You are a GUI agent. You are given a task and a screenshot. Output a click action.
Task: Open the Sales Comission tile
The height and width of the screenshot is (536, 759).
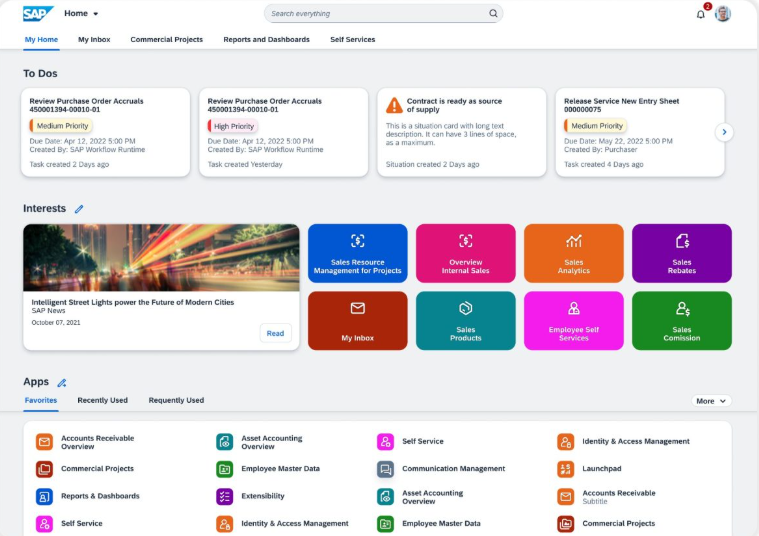[682, 321]
